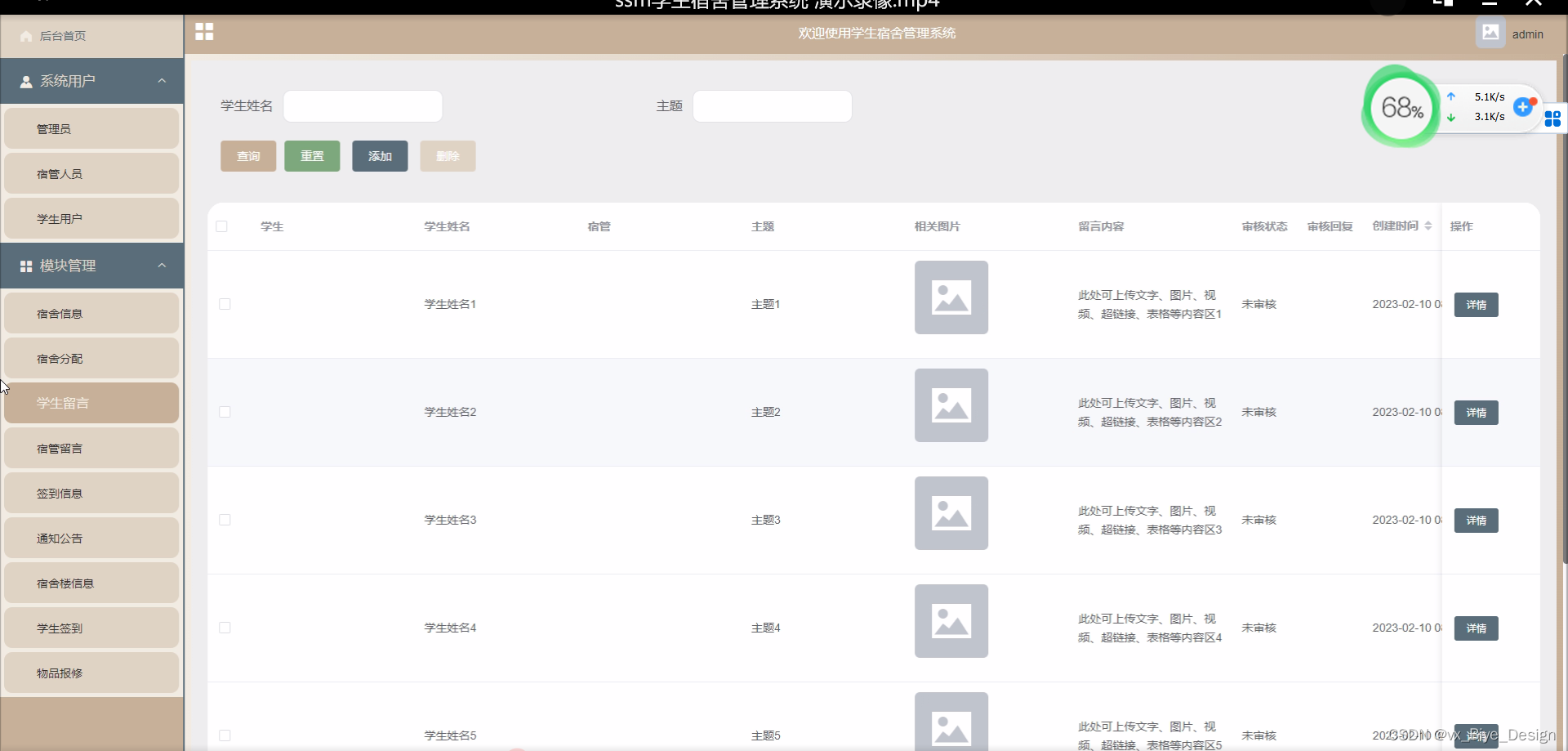Viewport: 1568px width, 751px height.
Task: Click the 留言内容 column header
Action: [x=1101, y=226]
